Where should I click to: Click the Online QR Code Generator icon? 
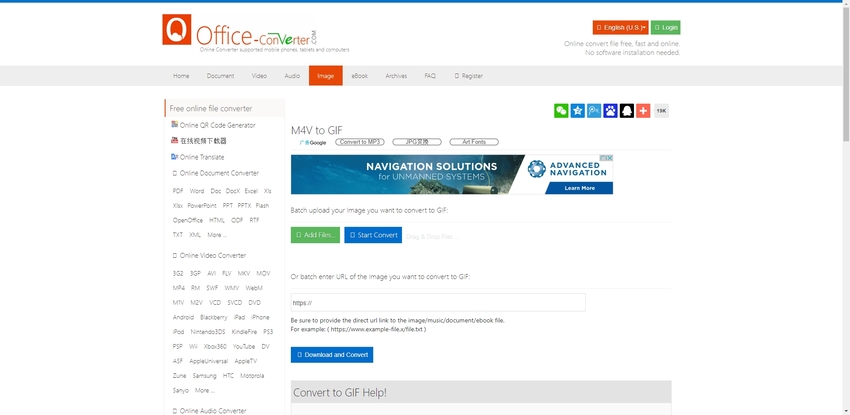(174, 125)
